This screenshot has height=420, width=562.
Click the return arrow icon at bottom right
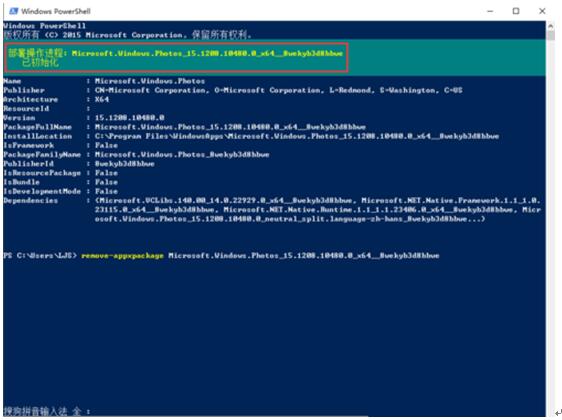[x=558, y=414]
